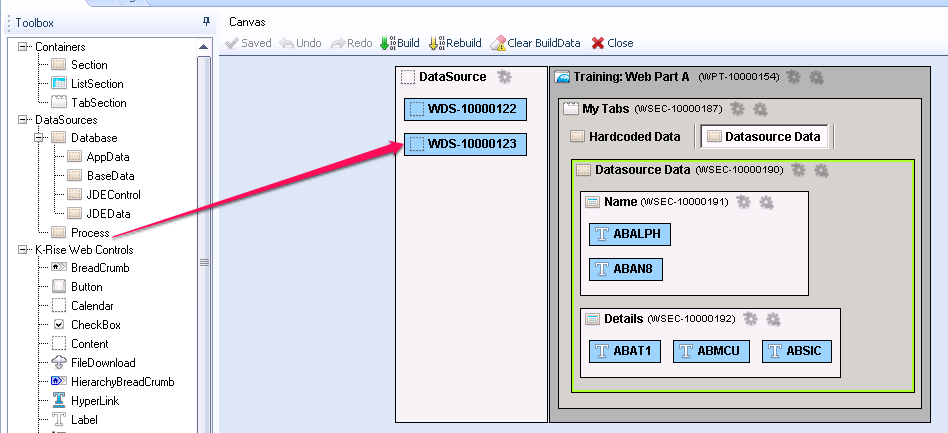
Task: Click the My Tabs section title
Action: pyautogui.click(x=606, y=109)
